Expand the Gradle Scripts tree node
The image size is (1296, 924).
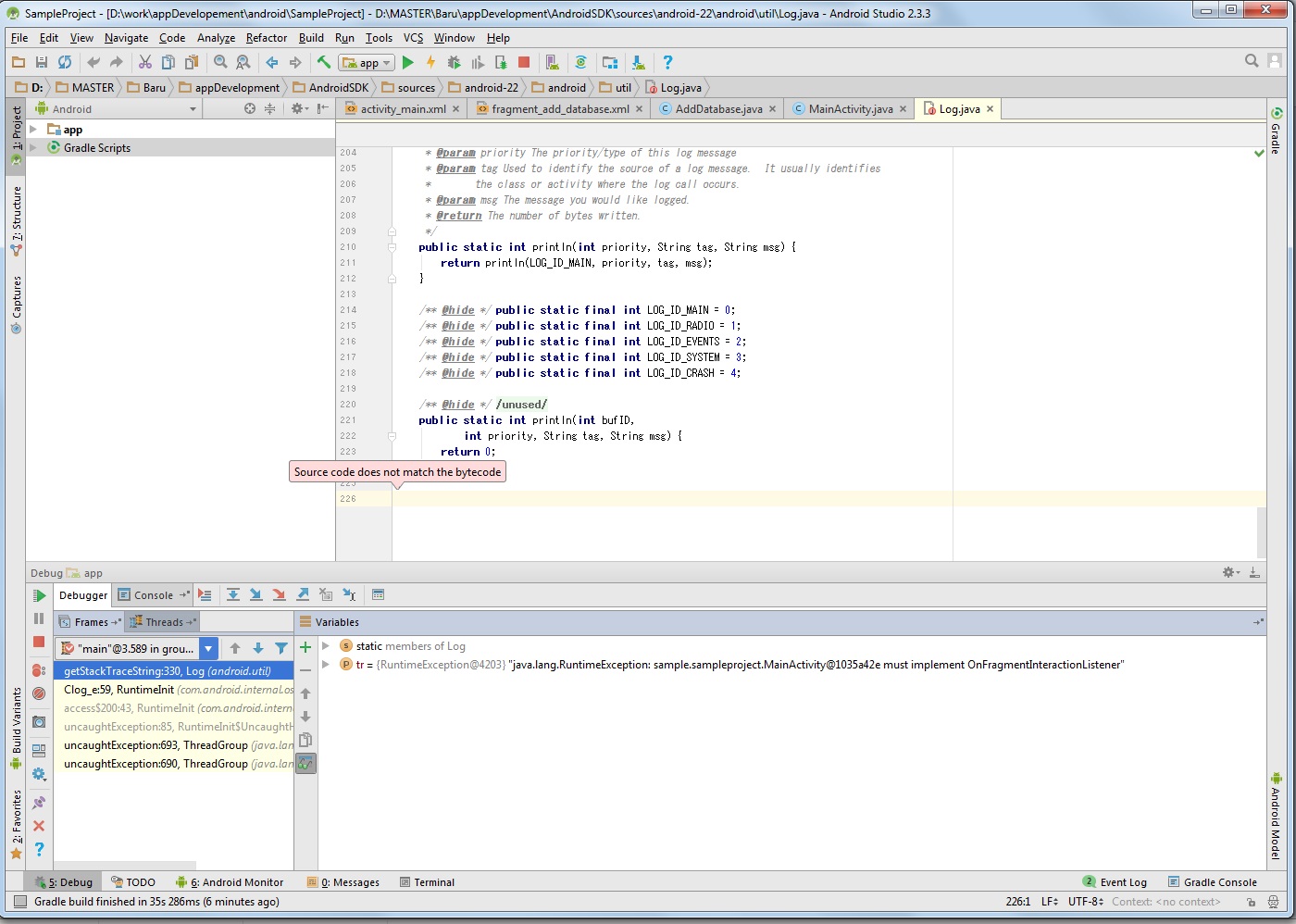tap(33, 147)
